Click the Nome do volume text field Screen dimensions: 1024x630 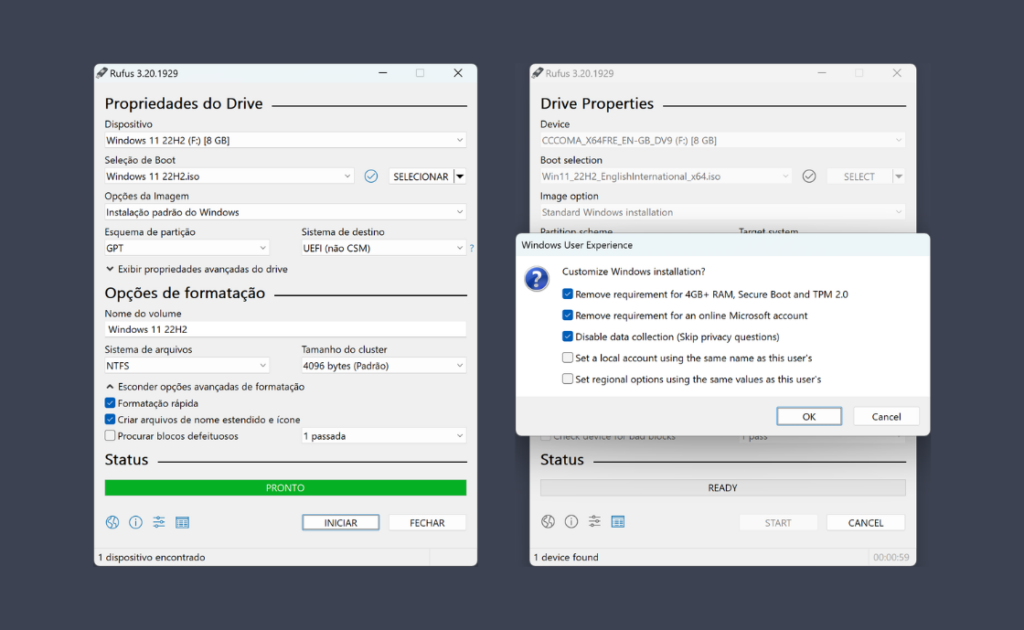tap(285, 329)
